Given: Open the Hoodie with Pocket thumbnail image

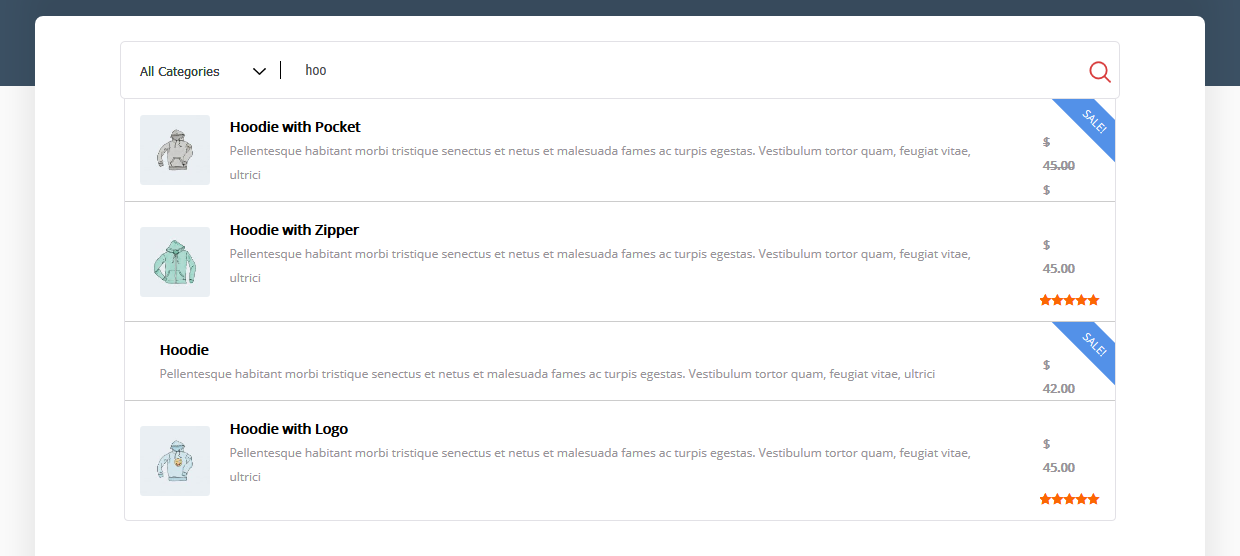Looking at the screenshot, I should click(175, 150).
